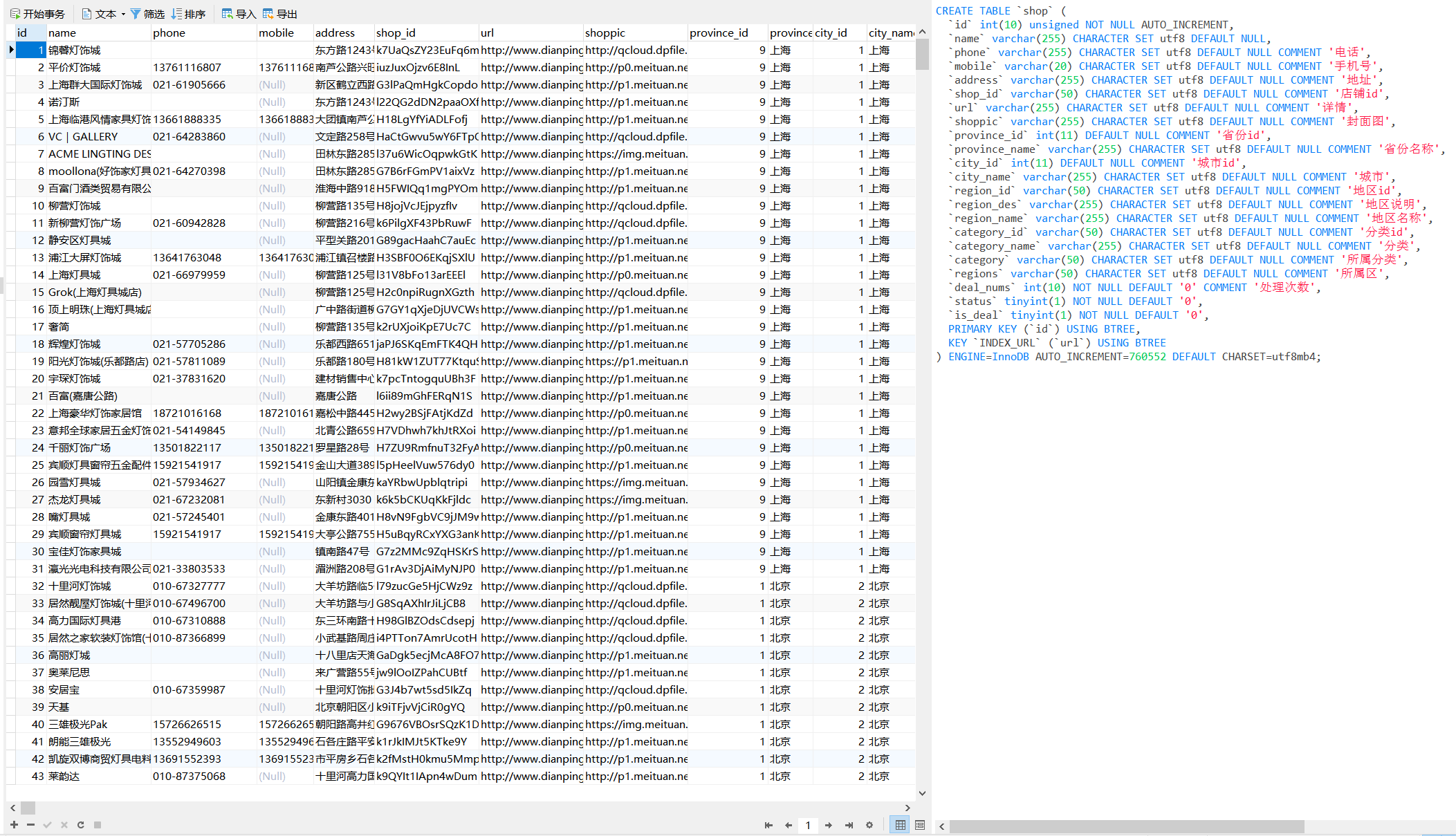The height and width of the screenshot is (836, 1456).
Task: Select the cell 锦馨灯饰城
Action: pos(99,50)
